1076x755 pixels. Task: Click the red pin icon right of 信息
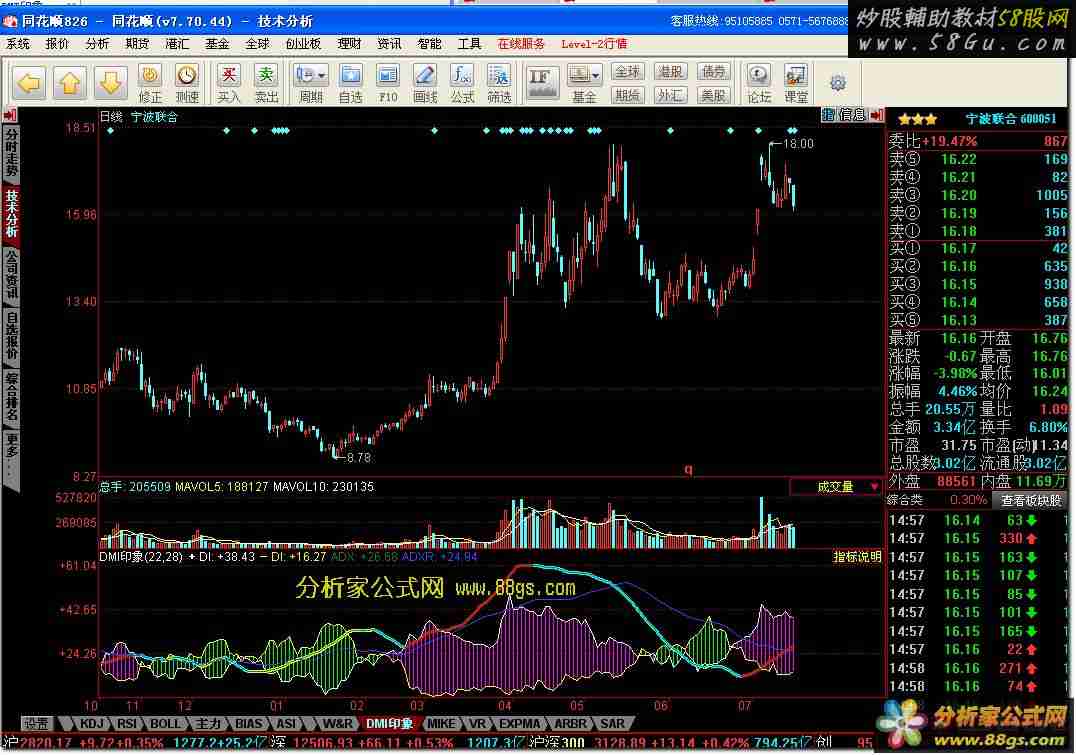876,115
